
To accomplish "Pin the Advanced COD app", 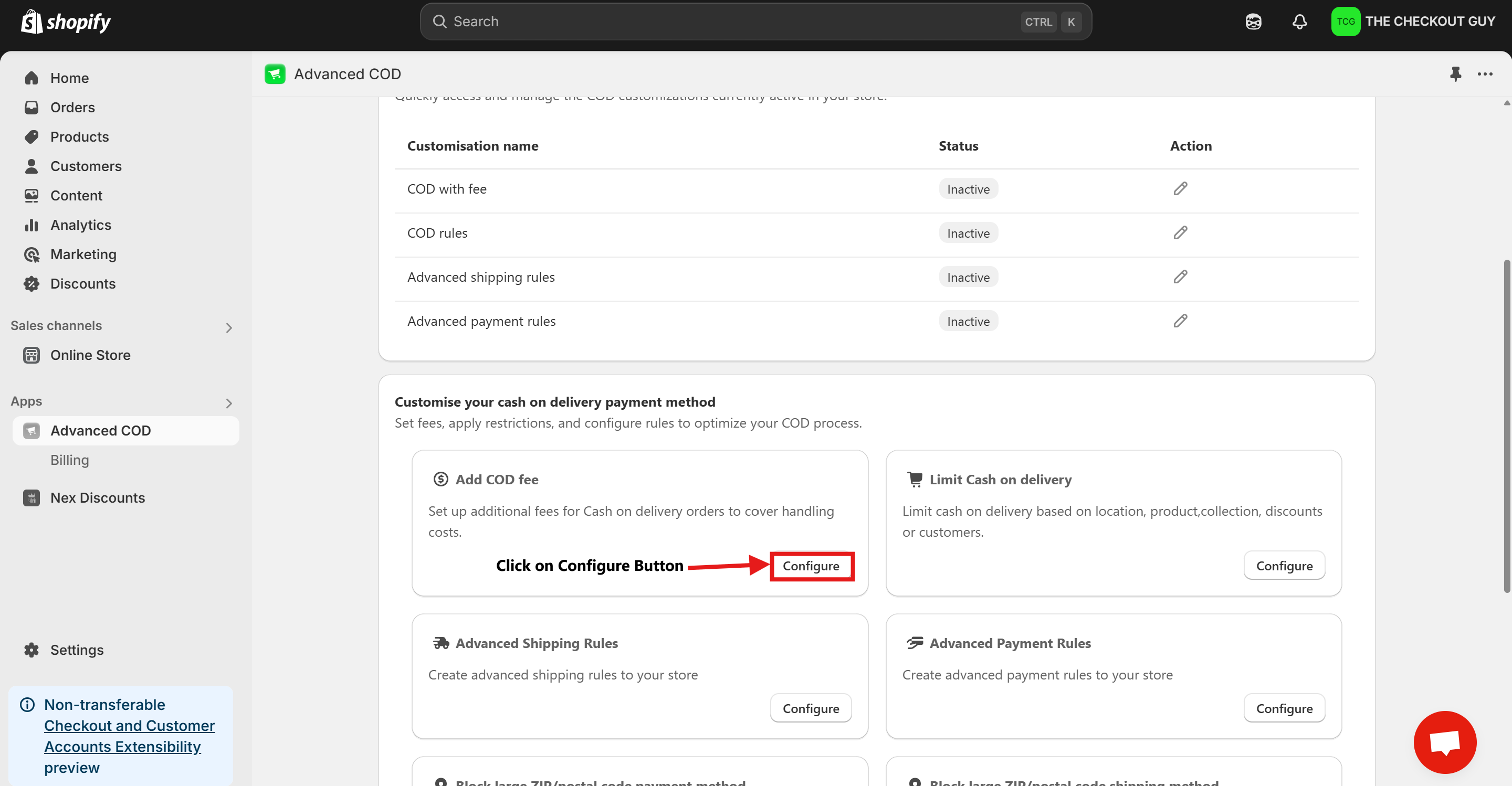I will tap(1456, 74).
